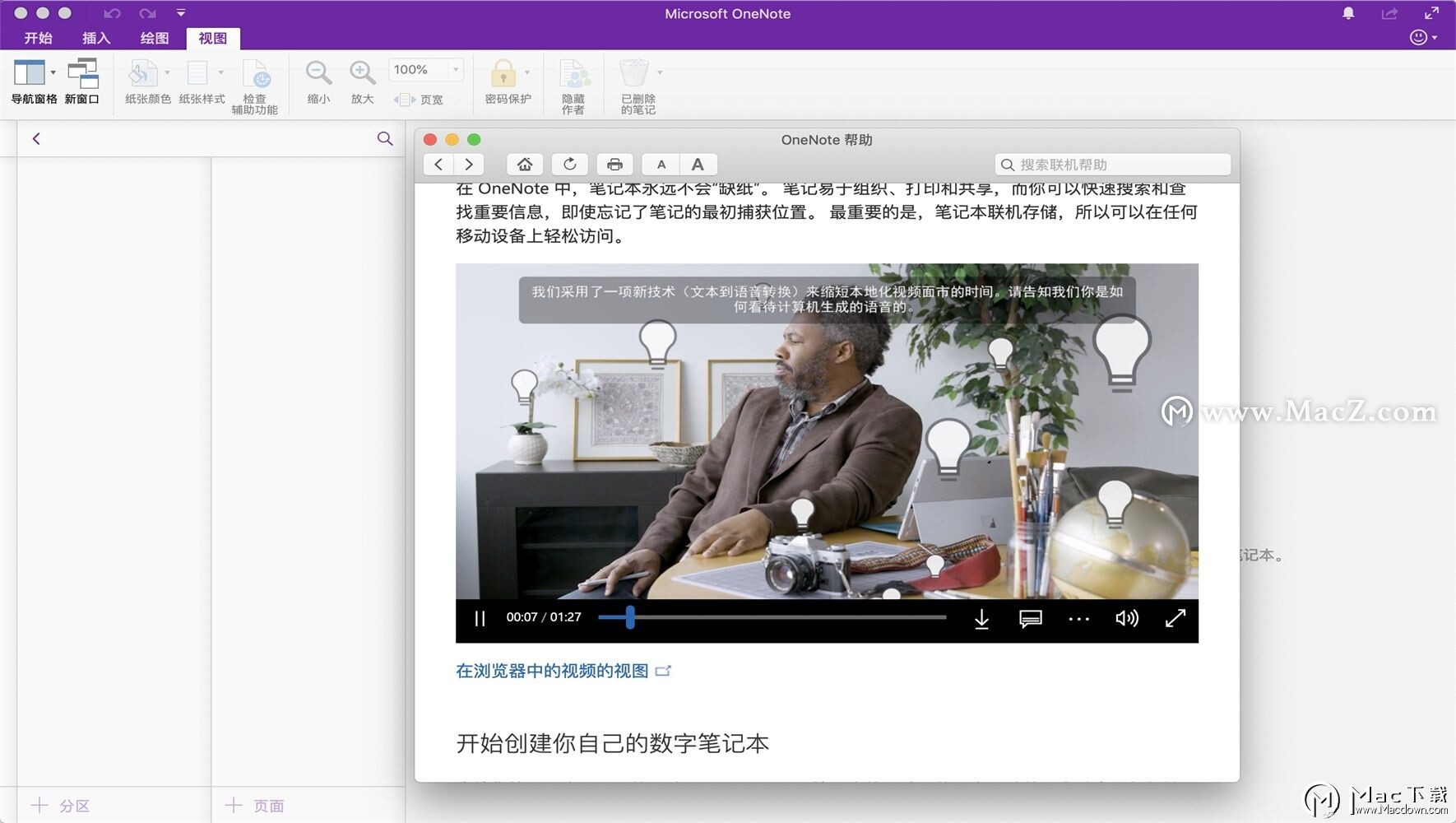Click the 纸张颜色 icon
The image size is (1456, 823).
click(142, 72)
